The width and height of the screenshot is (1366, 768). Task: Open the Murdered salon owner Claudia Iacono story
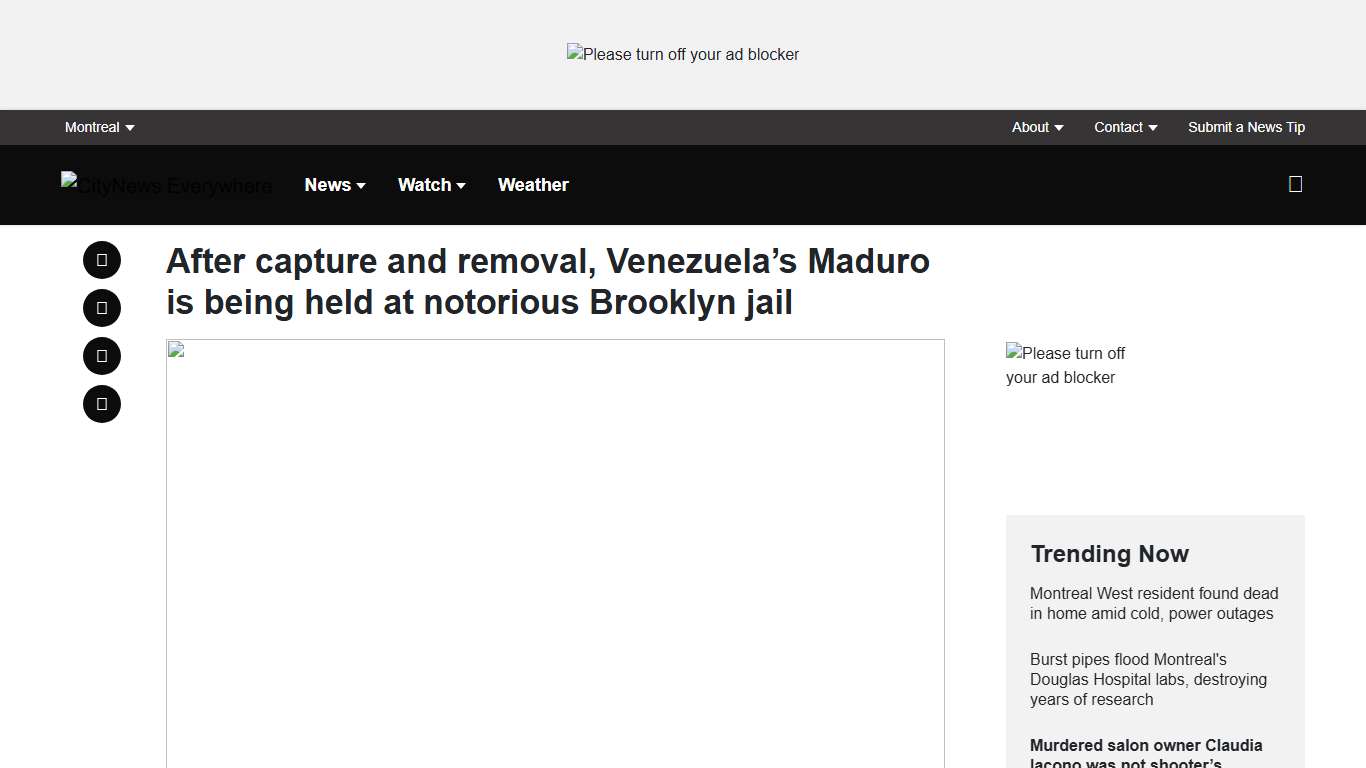click(1146, 750)
